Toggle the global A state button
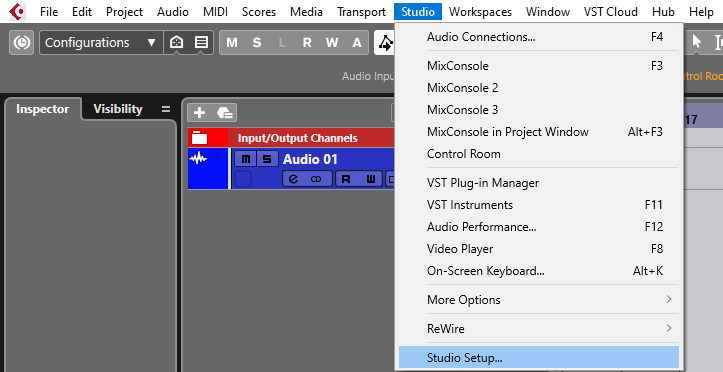The height and width of the screenshot is (372, 723). 356,43
